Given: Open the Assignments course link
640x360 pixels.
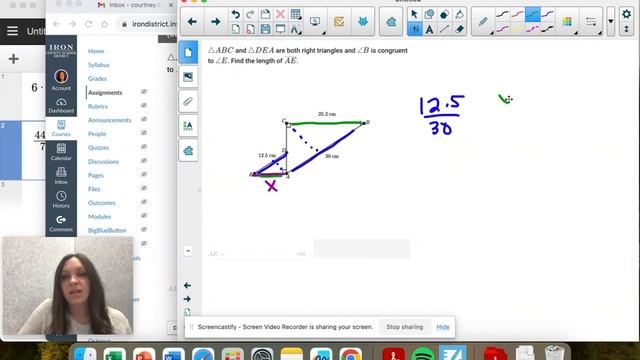Looking at the screenshot, I should click(105, 93).
